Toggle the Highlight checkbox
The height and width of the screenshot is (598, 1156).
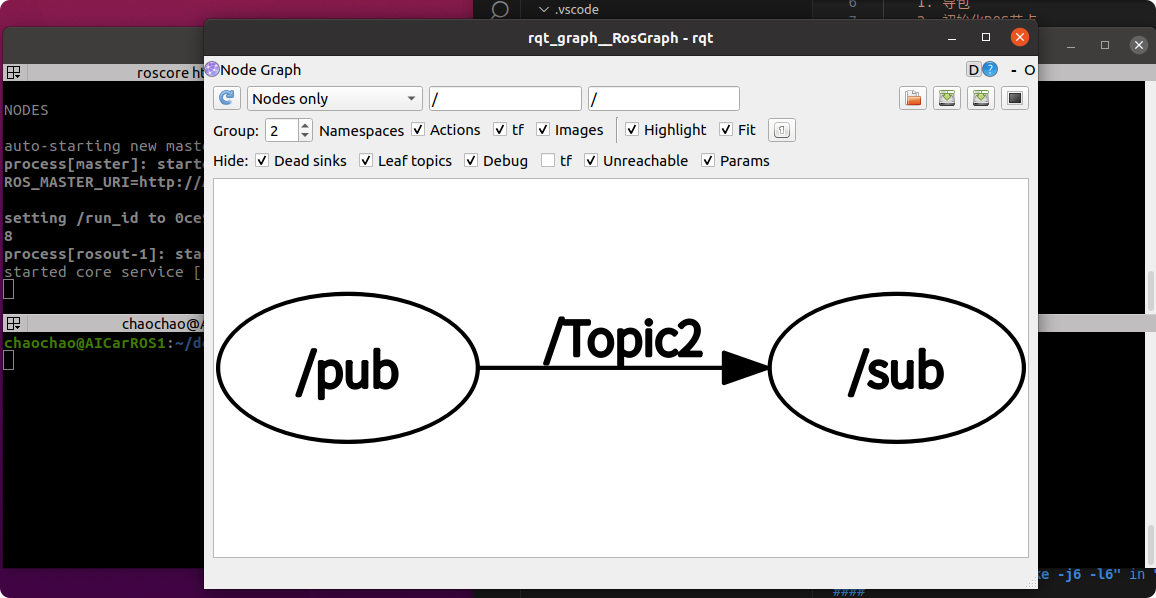[x=632, y=130]
